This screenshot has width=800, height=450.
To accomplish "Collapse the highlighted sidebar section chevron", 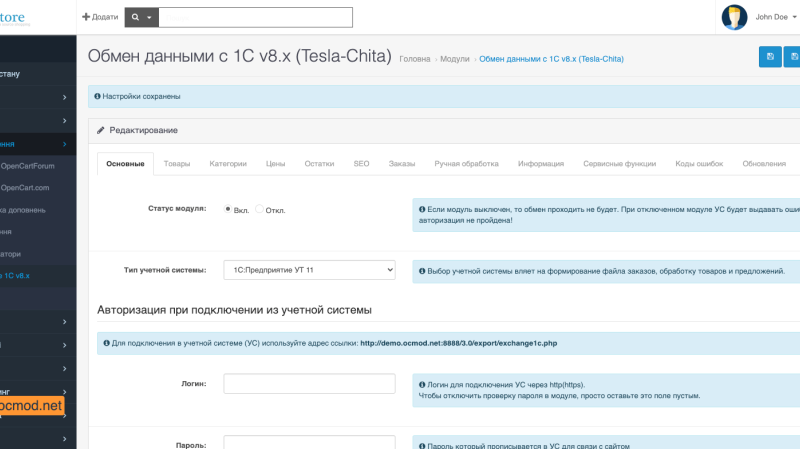I will coord(64,144).
